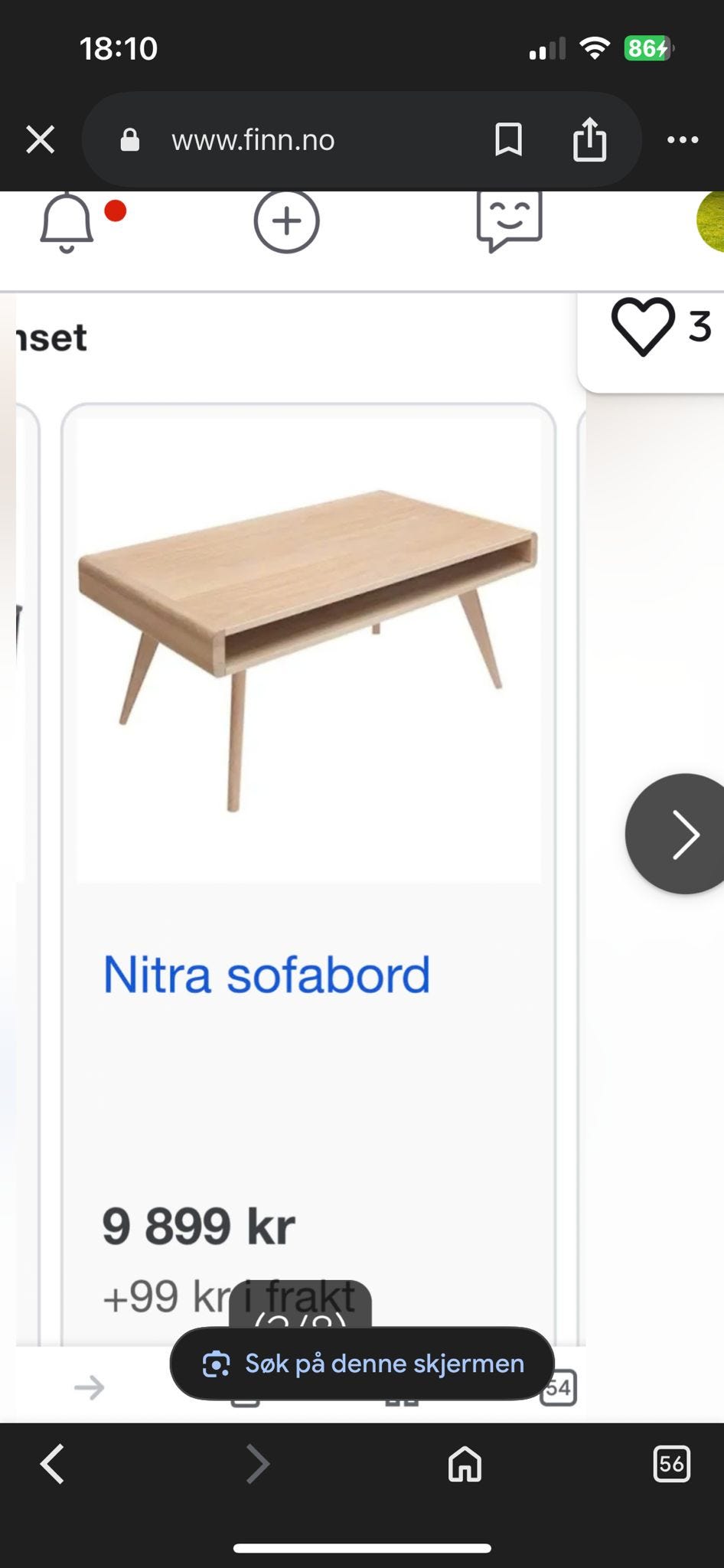Tap Søk på denne skjermen button
This screenshot has width=724, height=1568.
tap(362, 1364)
